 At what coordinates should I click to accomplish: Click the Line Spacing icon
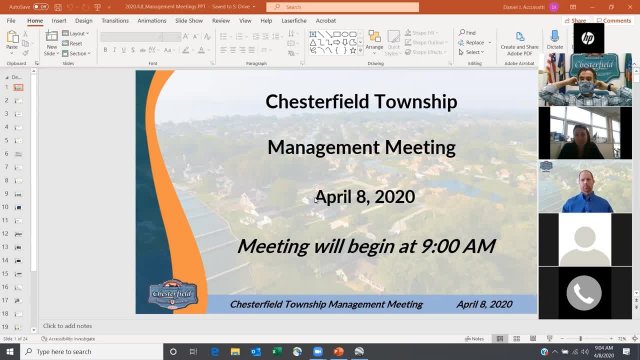277,36
